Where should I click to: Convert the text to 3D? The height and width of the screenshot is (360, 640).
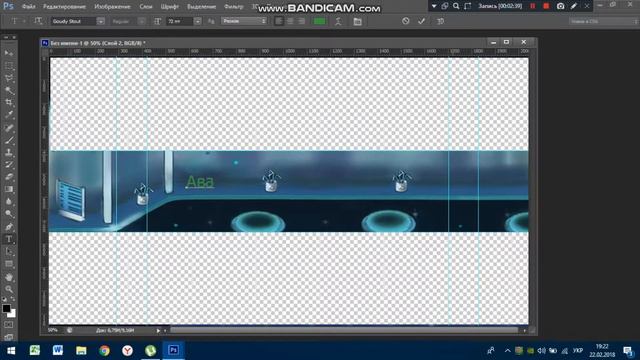click(440, 21)
